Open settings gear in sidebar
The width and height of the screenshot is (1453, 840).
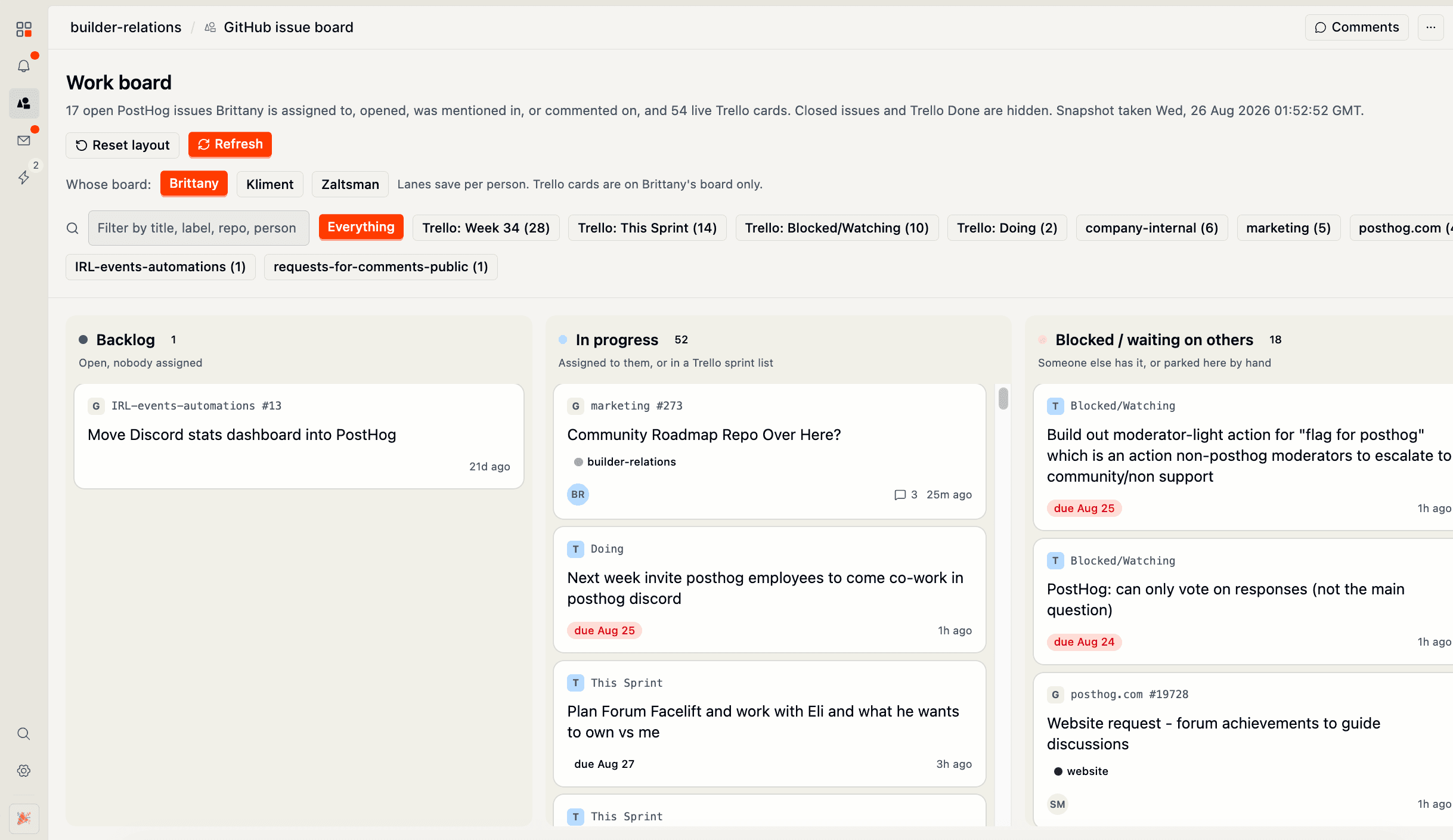point(24,770)
